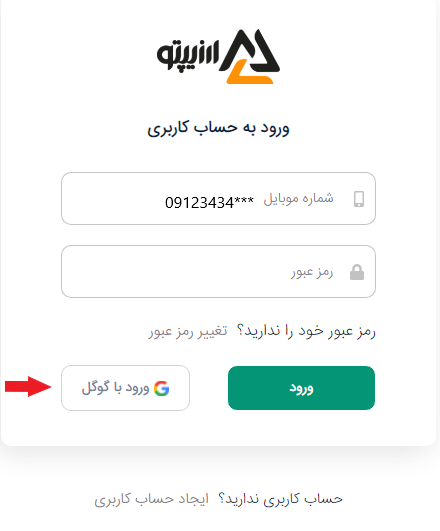Choose ورود با گوگل Google sign-in button
Screen dimensions: 440x531
pyautogui.click(x=125, y=388)
